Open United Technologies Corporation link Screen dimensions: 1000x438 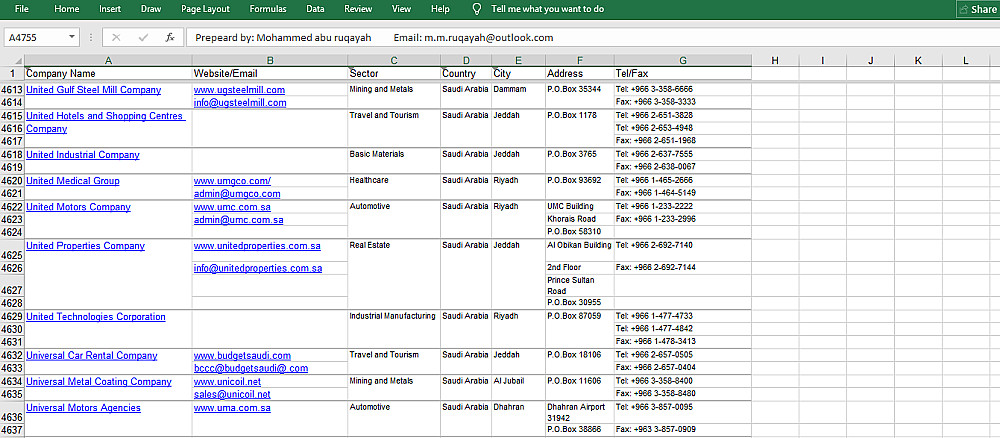[x=96, y=317]
